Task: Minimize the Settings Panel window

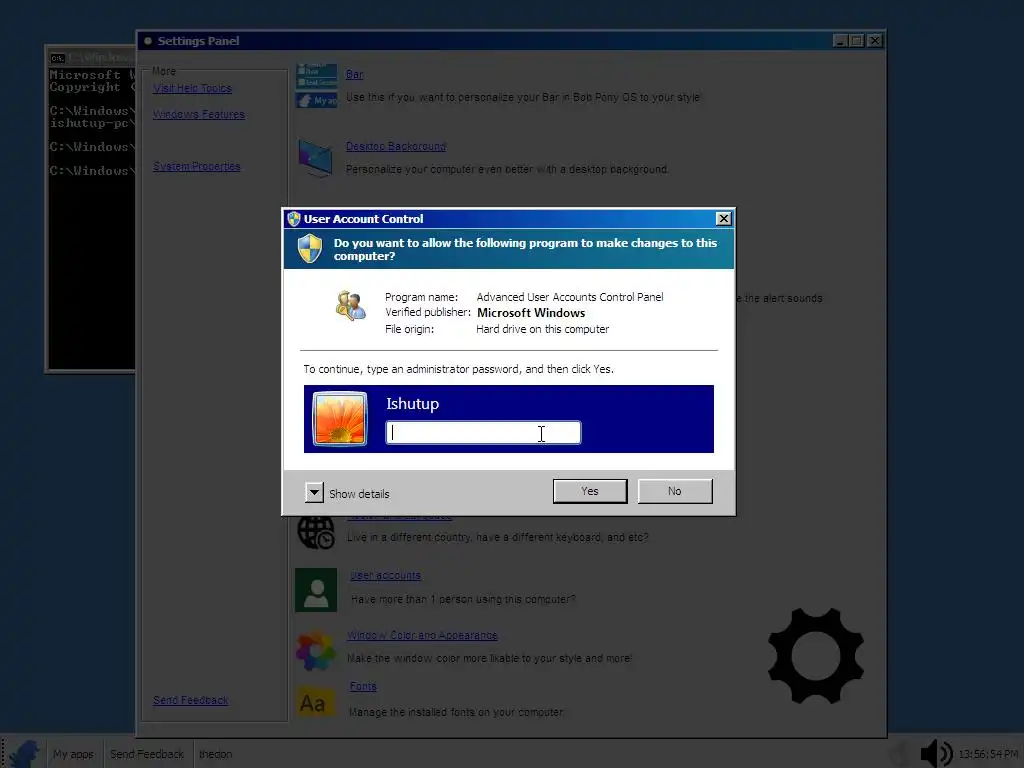Action: (x=841, y=41)
